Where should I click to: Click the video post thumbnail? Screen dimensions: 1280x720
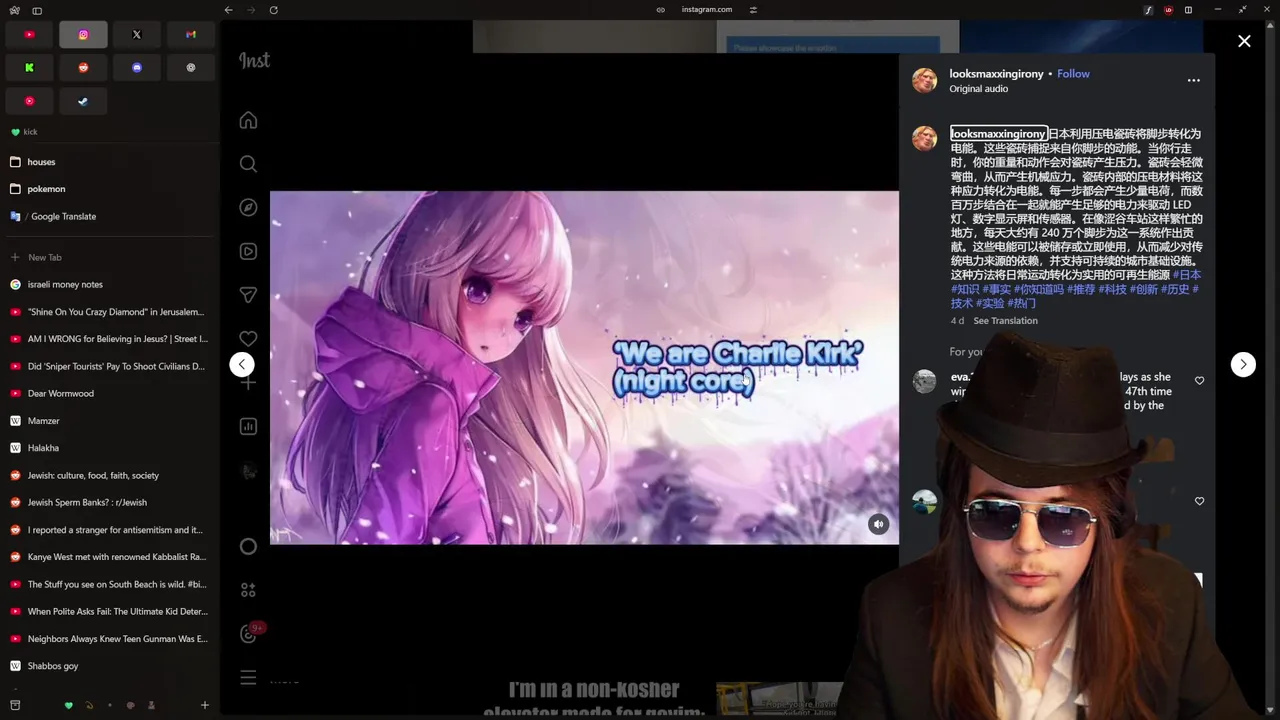[584, 367]
